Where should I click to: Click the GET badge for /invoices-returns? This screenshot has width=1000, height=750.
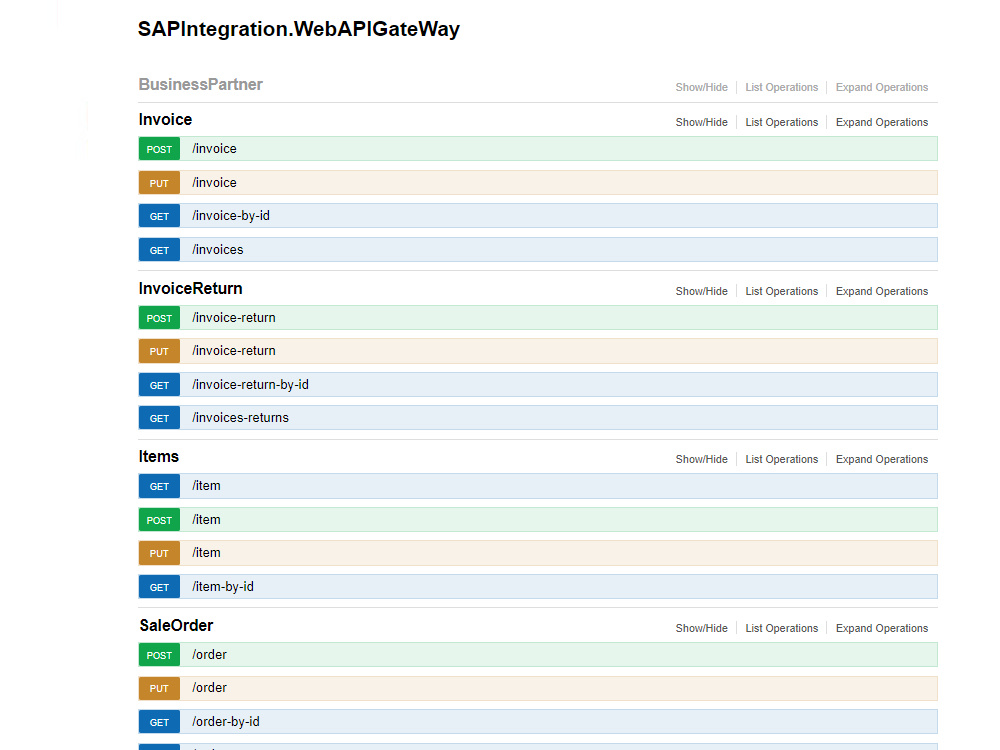tap(159, 418)
